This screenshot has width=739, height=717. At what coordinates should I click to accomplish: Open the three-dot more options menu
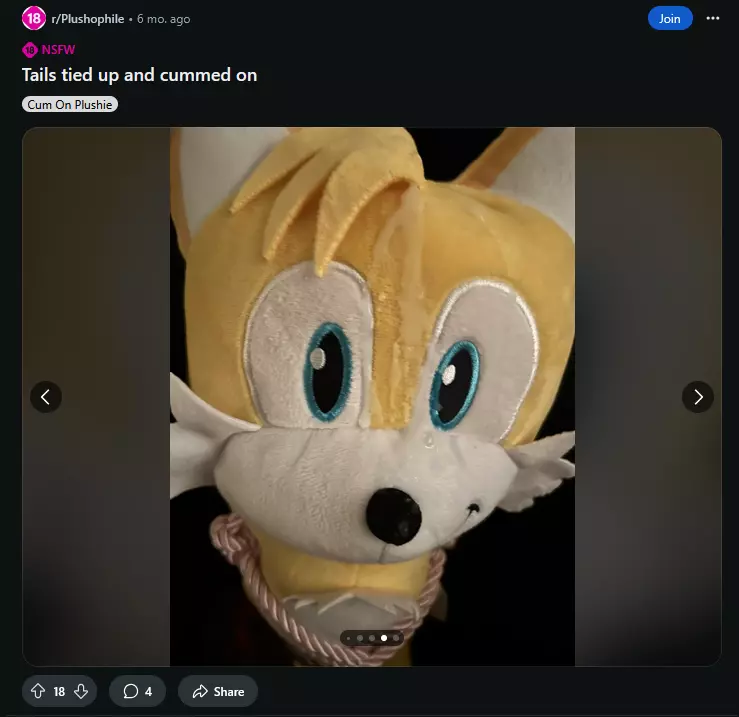(x=713, y=18)
